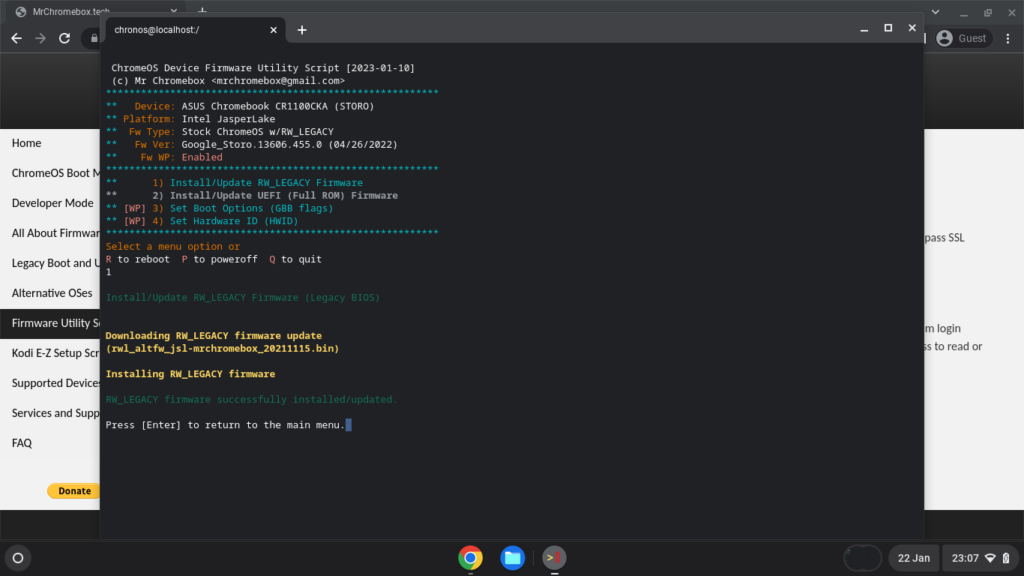1024x576 pixels.
Task: Open the Files app from the shelf
Action: (x=512, y=558)
